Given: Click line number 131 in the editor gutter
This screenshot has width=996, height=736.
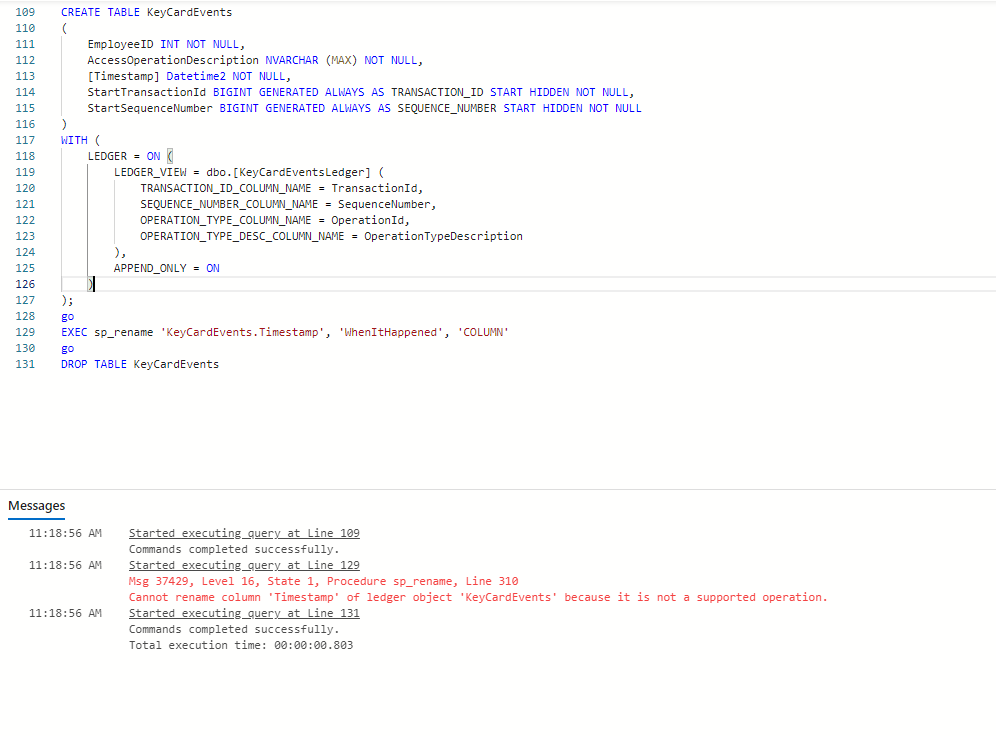Looking at the screenshot, I should click(25, 364).
